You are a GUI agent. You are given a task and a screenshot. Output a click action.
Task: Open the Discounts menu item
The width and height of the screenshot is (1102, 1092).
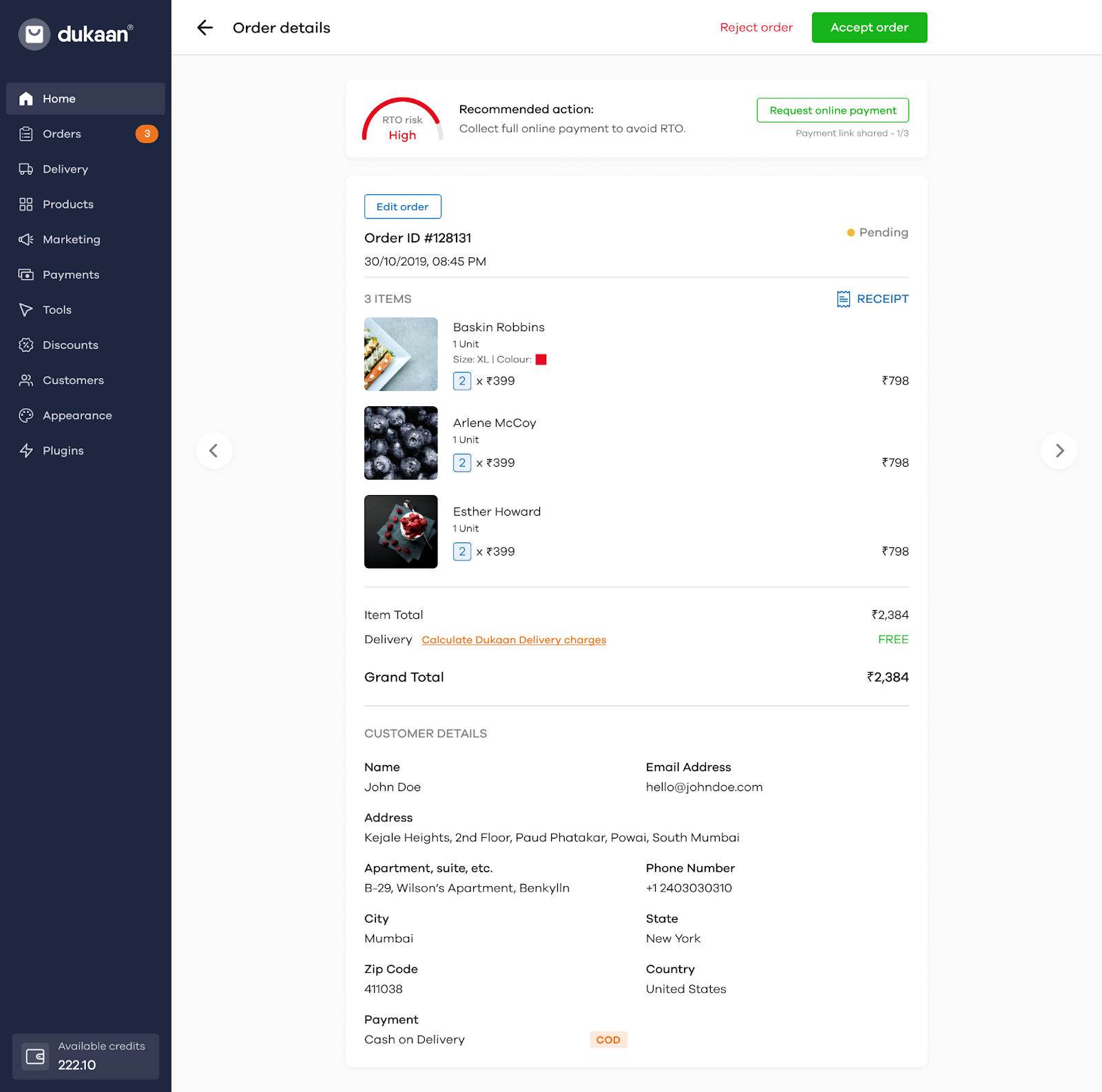85,344
